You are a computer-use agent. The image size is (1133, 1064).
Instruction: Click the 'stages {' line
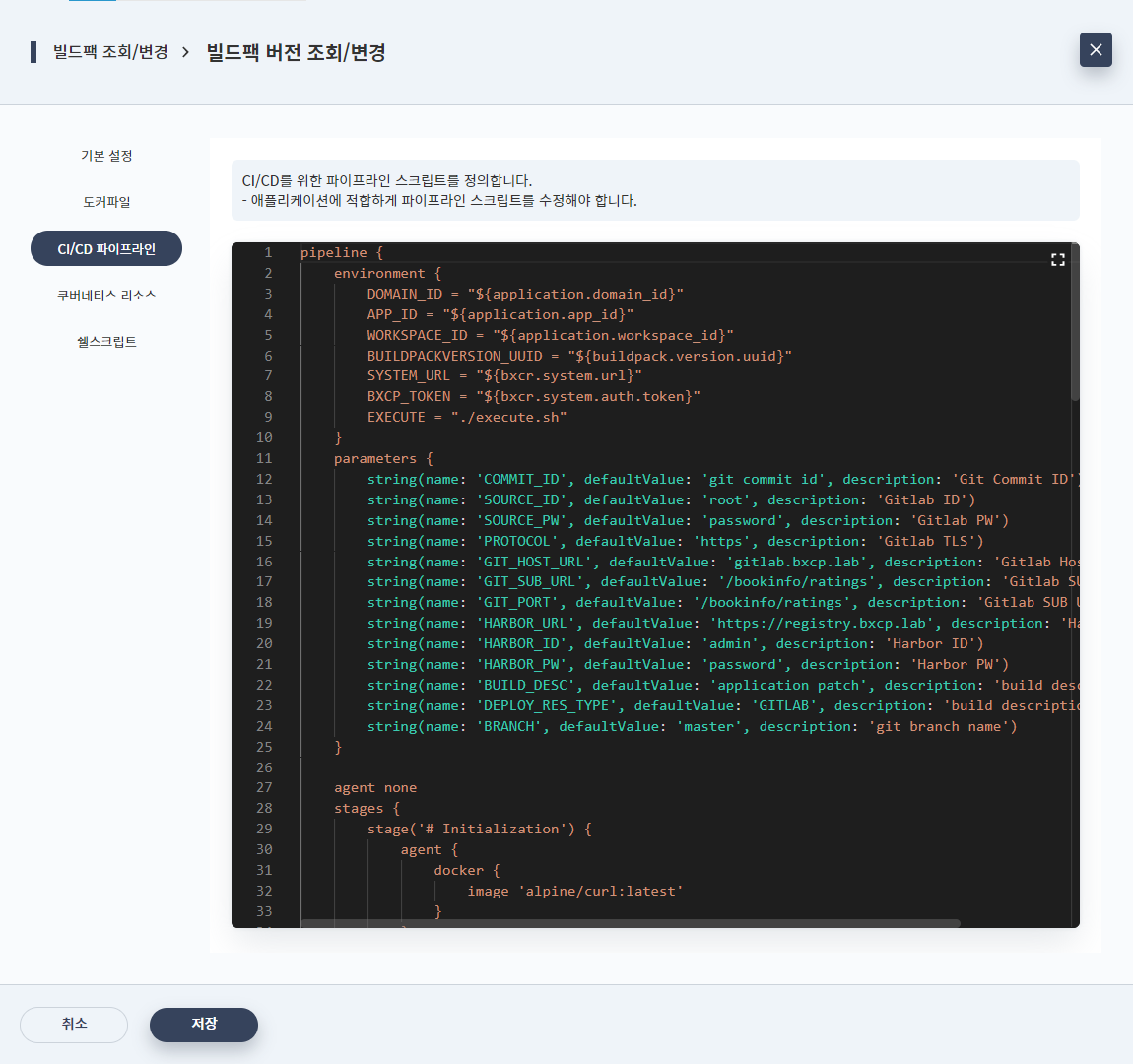click(367, 808)
